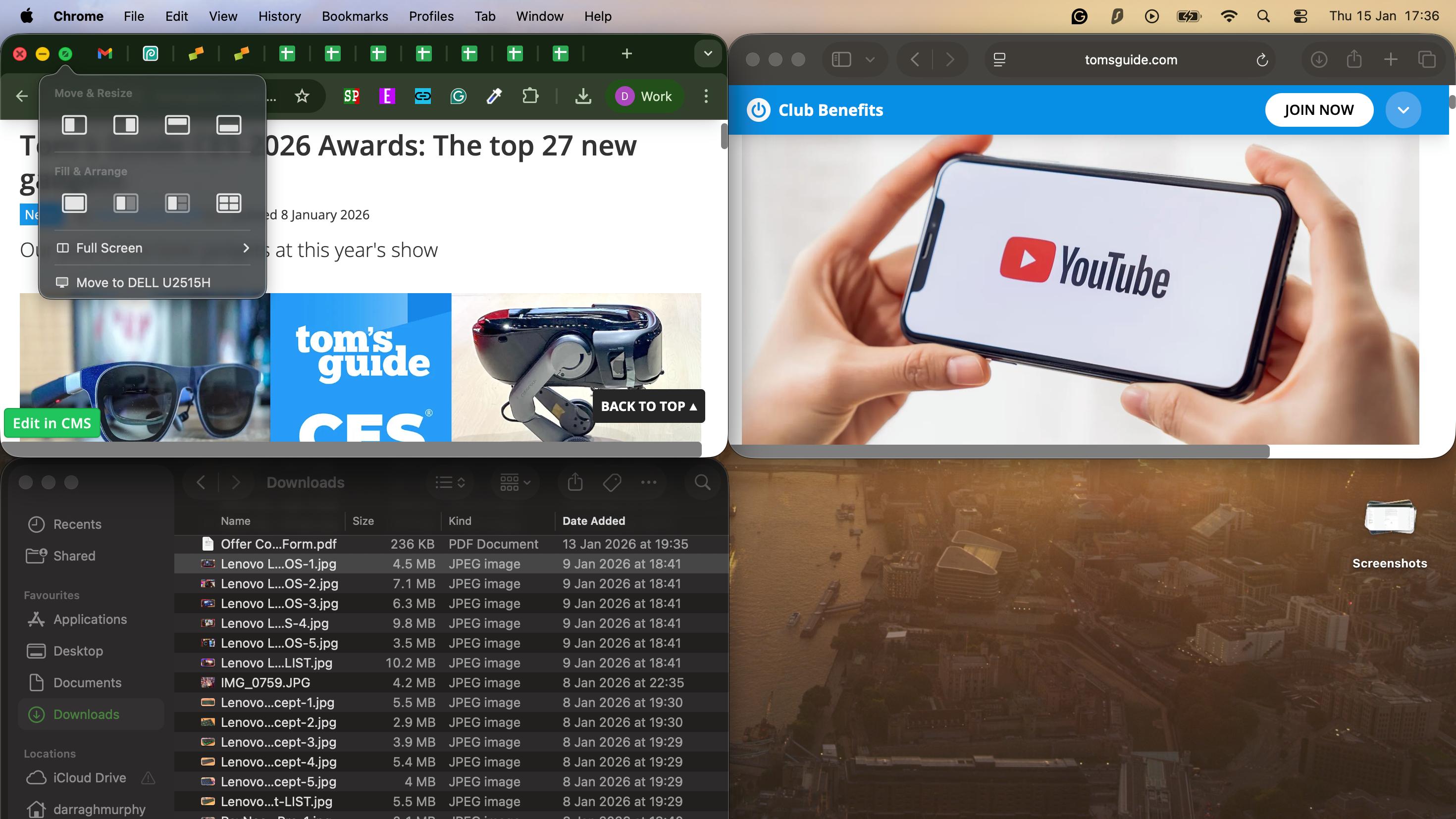Click the JOIN NOW button
The image size is (1456, 819).
click(x=1318, y=109)
